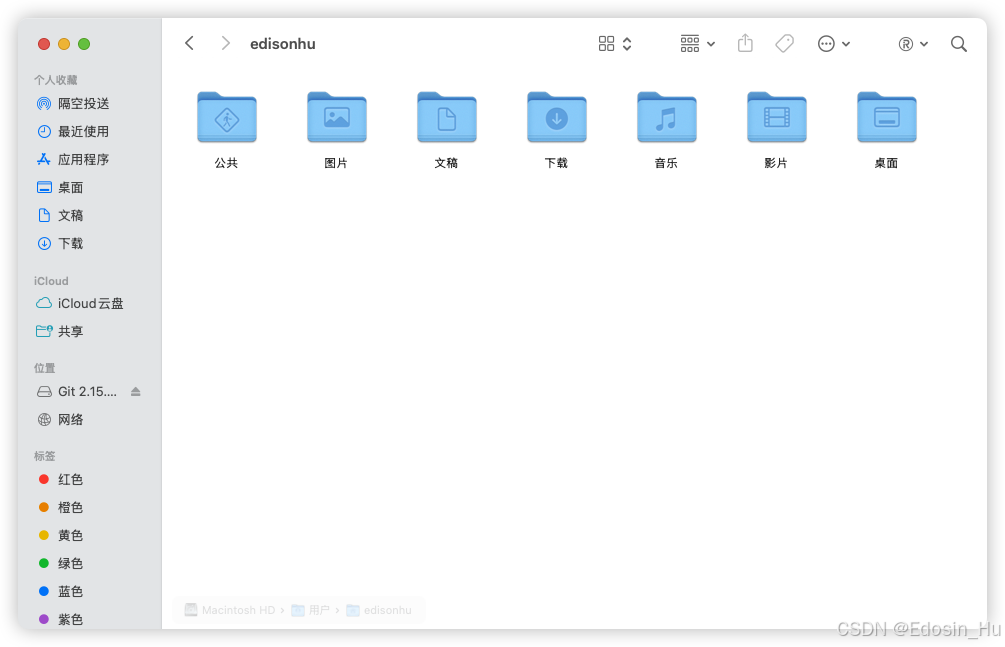Image resolution: width=1005 pixels, height=647 pixels.
Task: Open the 影片 folder
Action: 776,118
